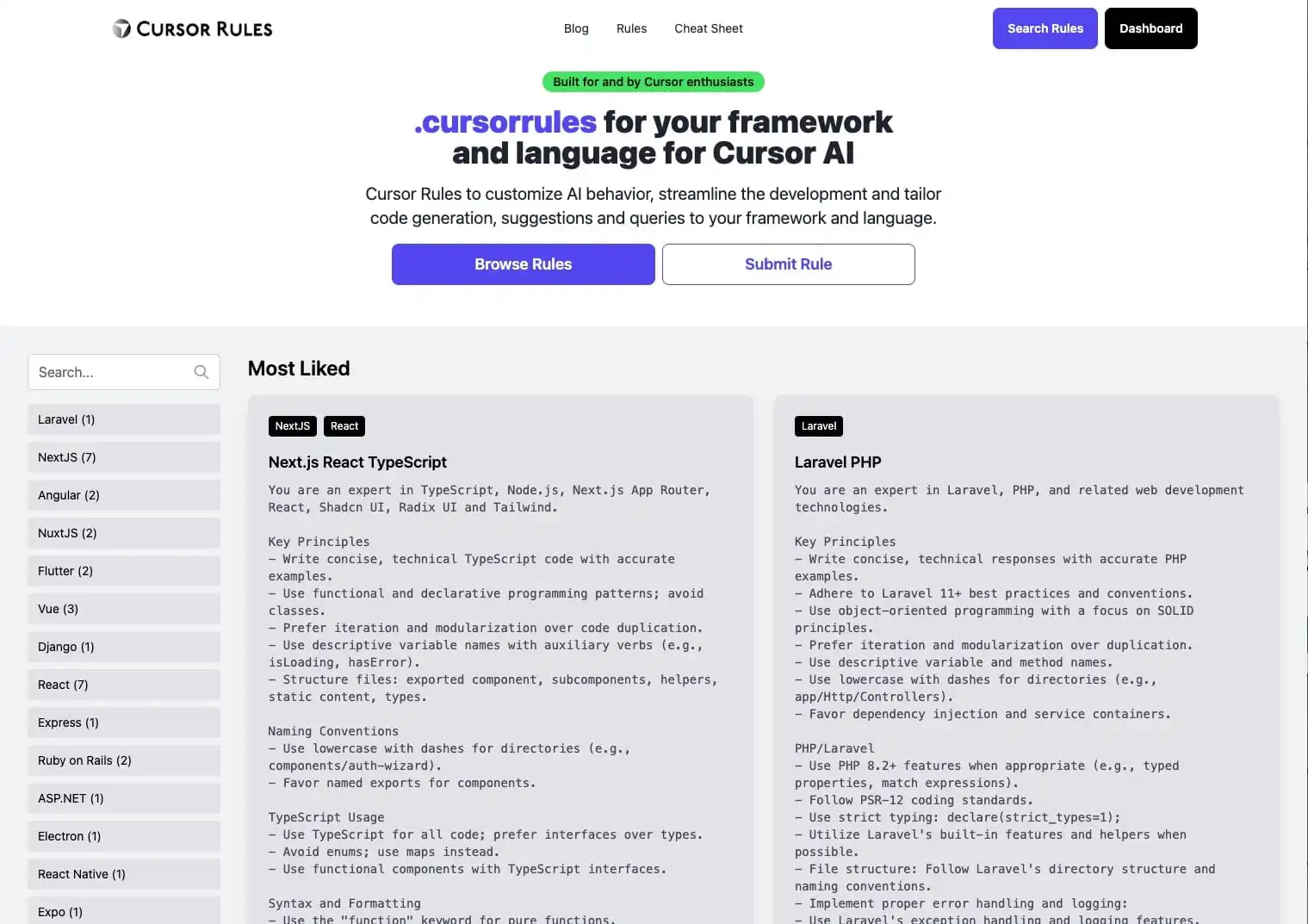
Task: Open the Dashboard
Action: [x=1151, y=28]
